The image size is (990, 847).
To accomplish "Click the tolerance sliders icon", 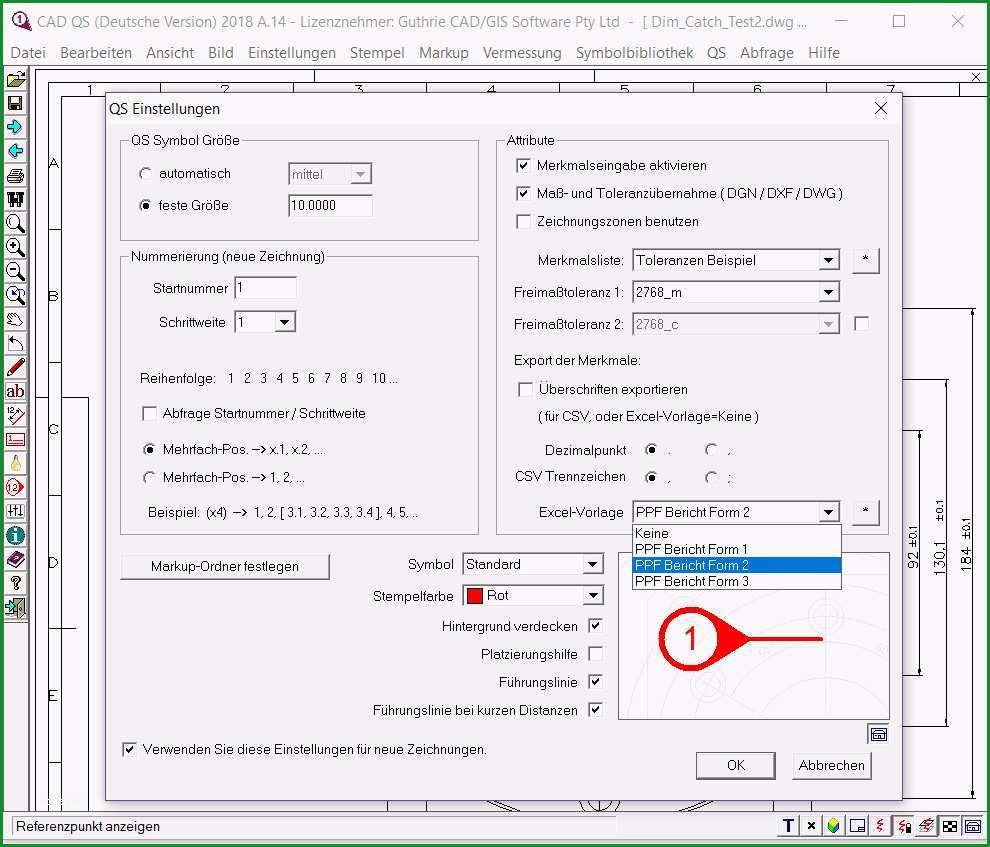I will pos(15,511).
